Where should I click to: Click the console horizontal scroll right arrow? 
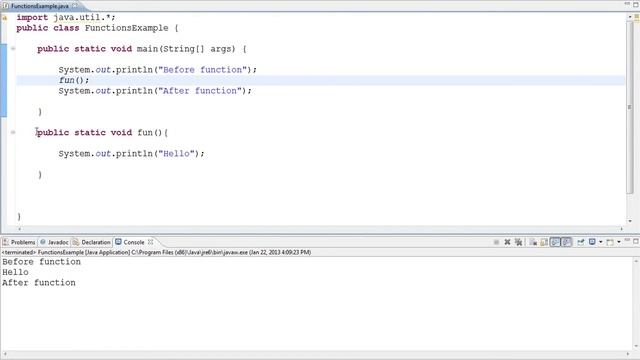pos(628,354)
